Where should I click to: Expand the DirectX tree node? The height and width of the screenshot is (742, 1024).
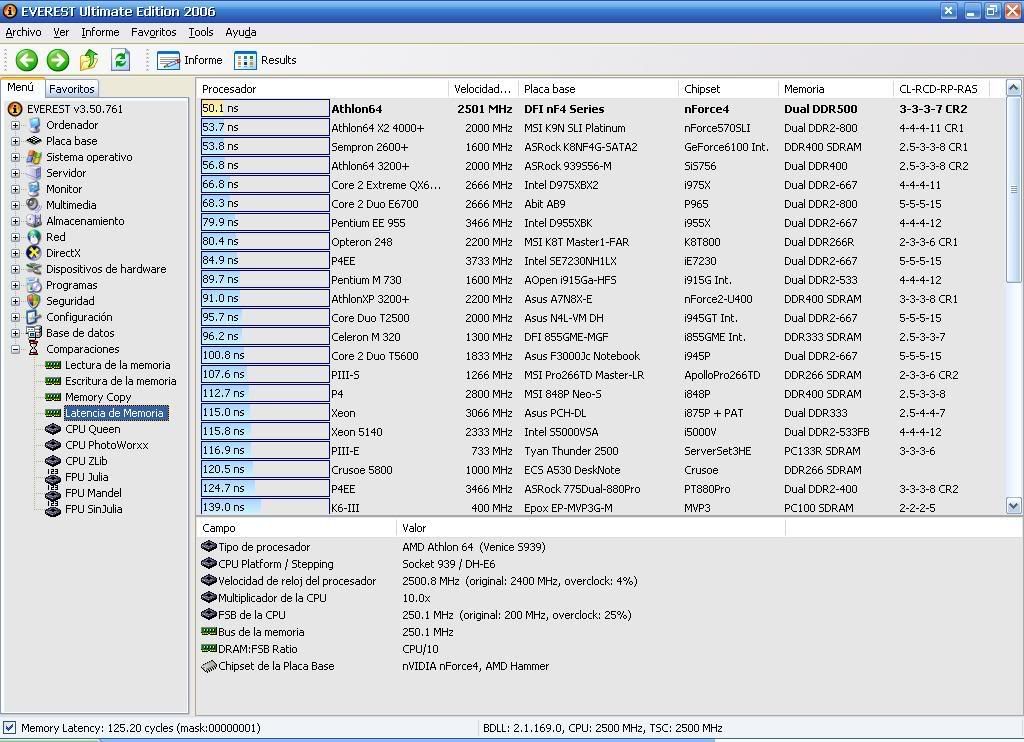[x=15, y=253]
